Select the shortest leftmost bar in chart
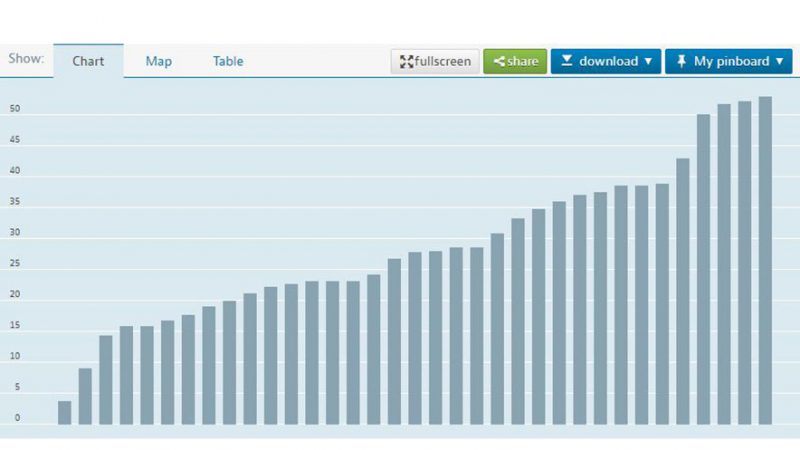Image resolution: width=800 pixels, height=450 pixels. pos(65,412)
